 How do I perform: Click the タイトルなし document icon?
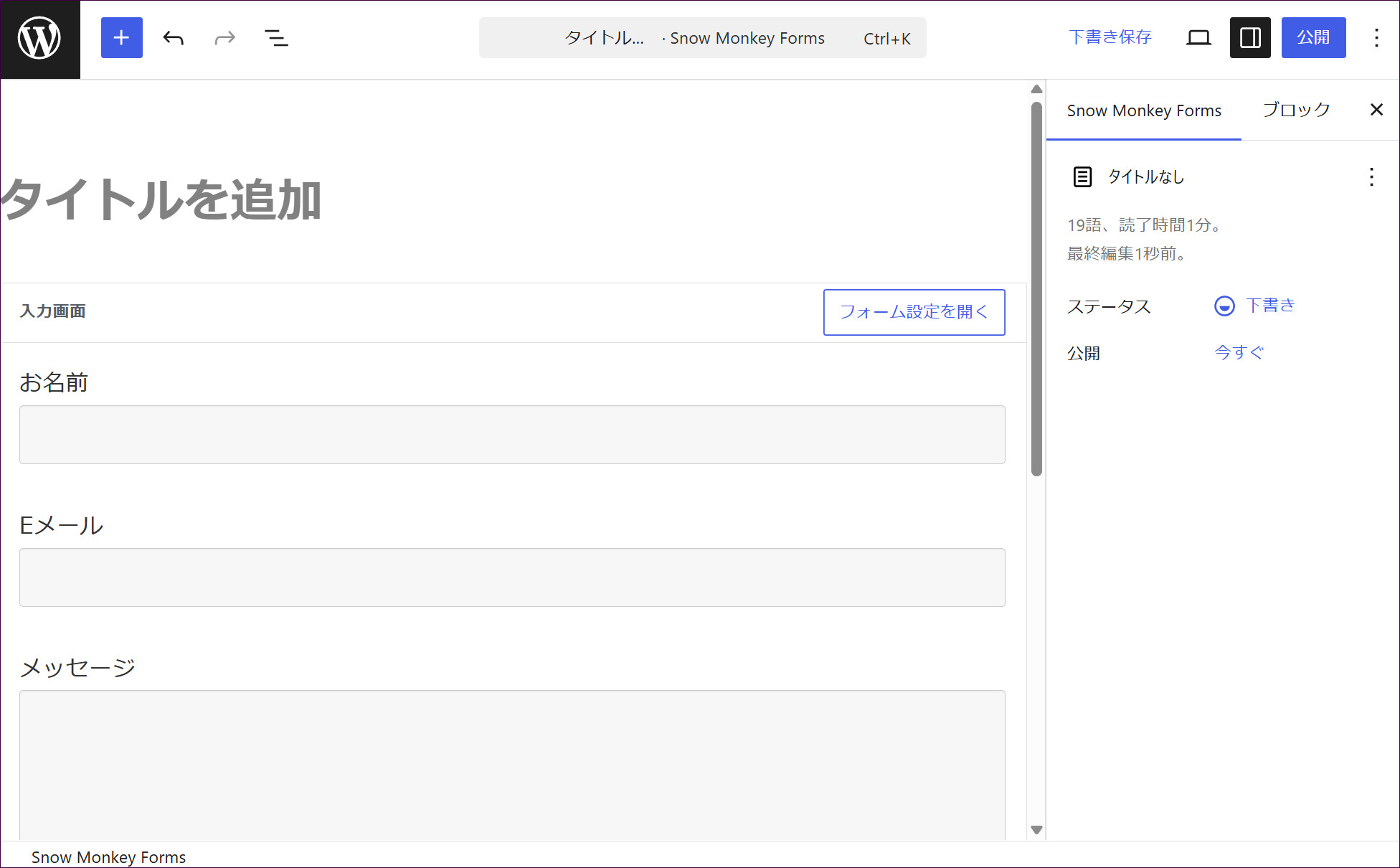point(1082,177)
